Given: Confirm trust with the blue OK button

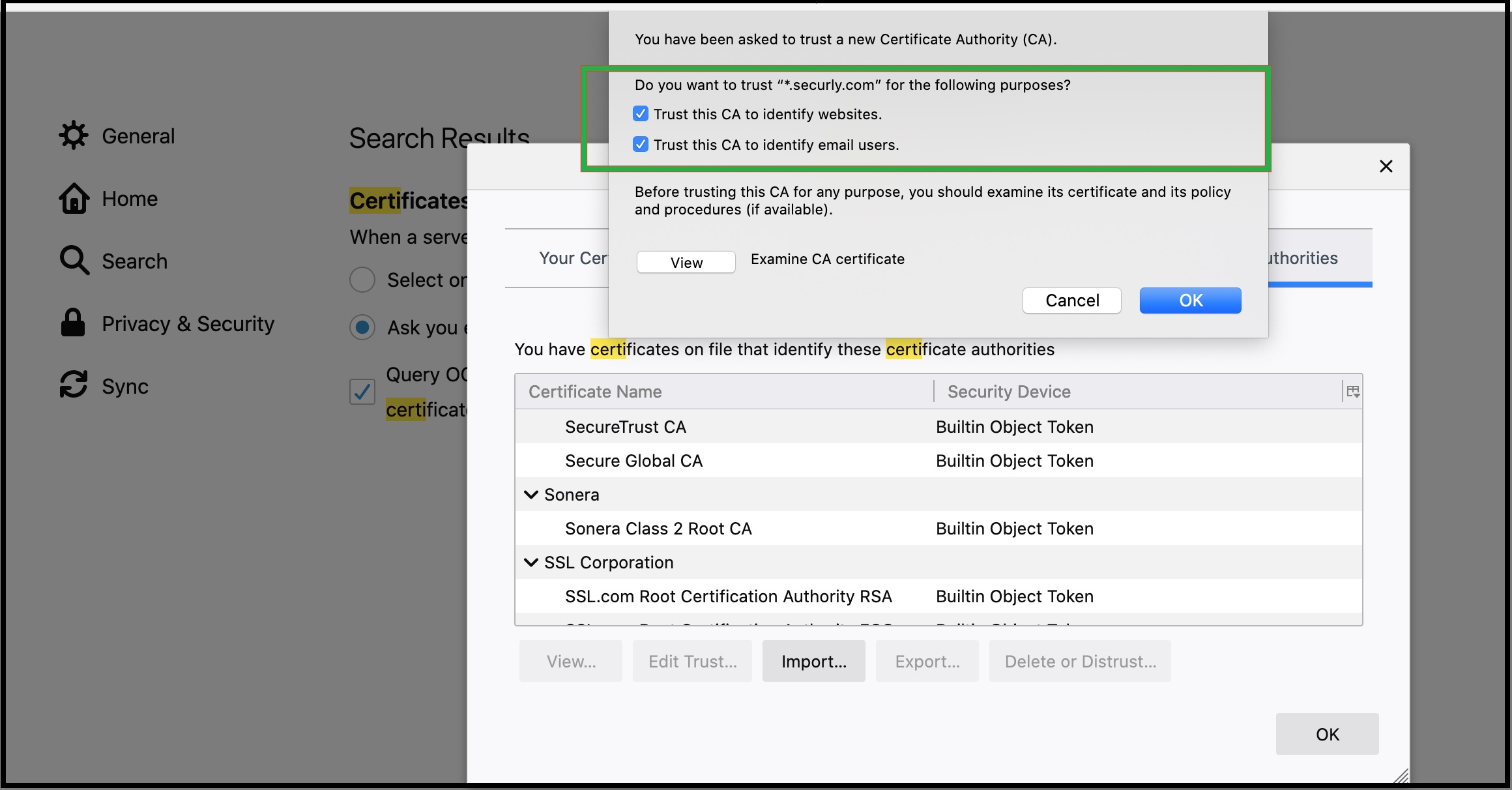Looking at the screenshot, I should [1191, 300].
